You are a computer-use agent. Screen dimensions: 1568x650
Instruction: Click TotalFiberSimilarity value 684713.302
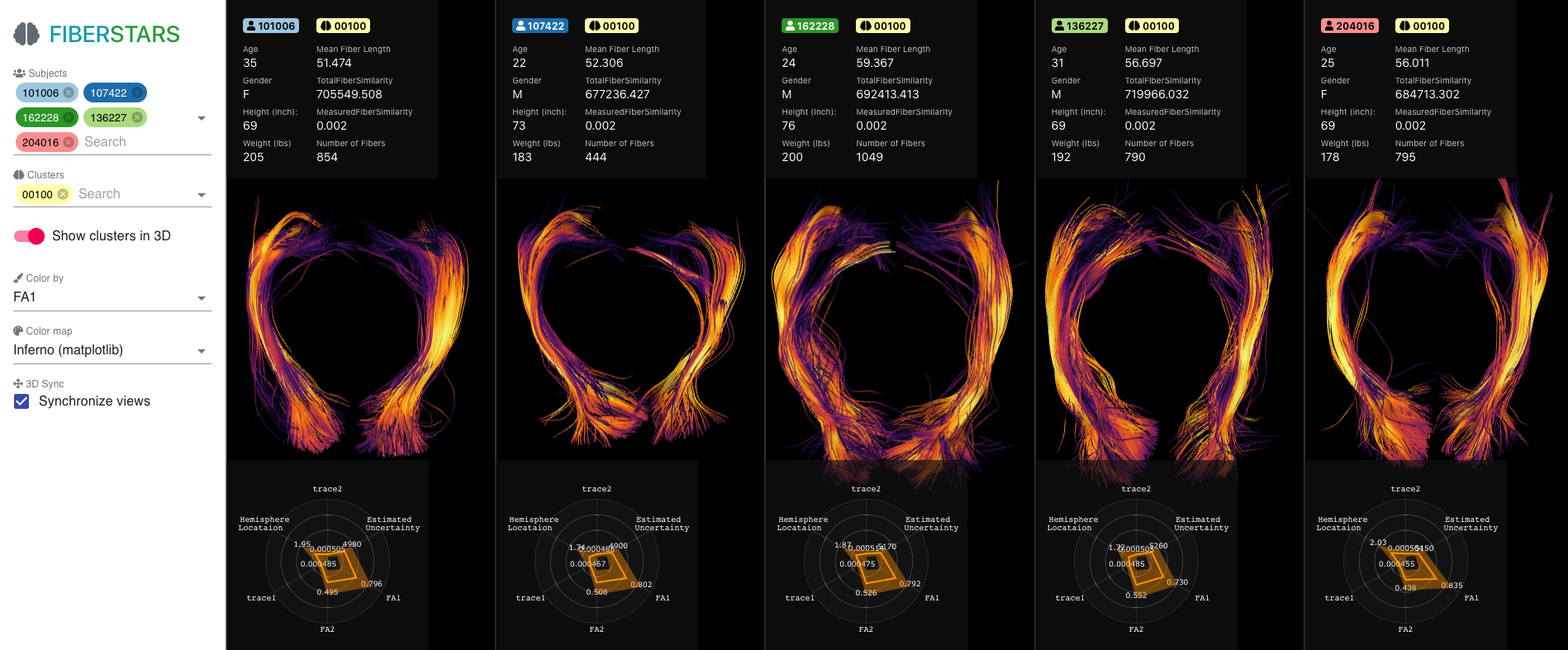1428,94
